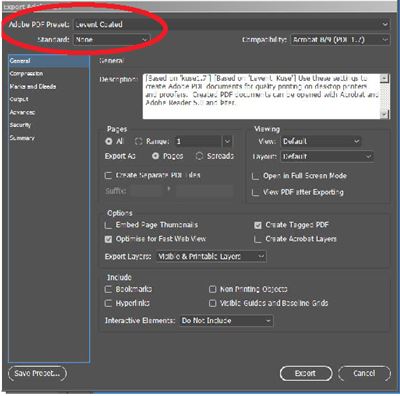Viewport: 400px width, 396px height.
Task: Select the General category
Action: pos(49,61)
